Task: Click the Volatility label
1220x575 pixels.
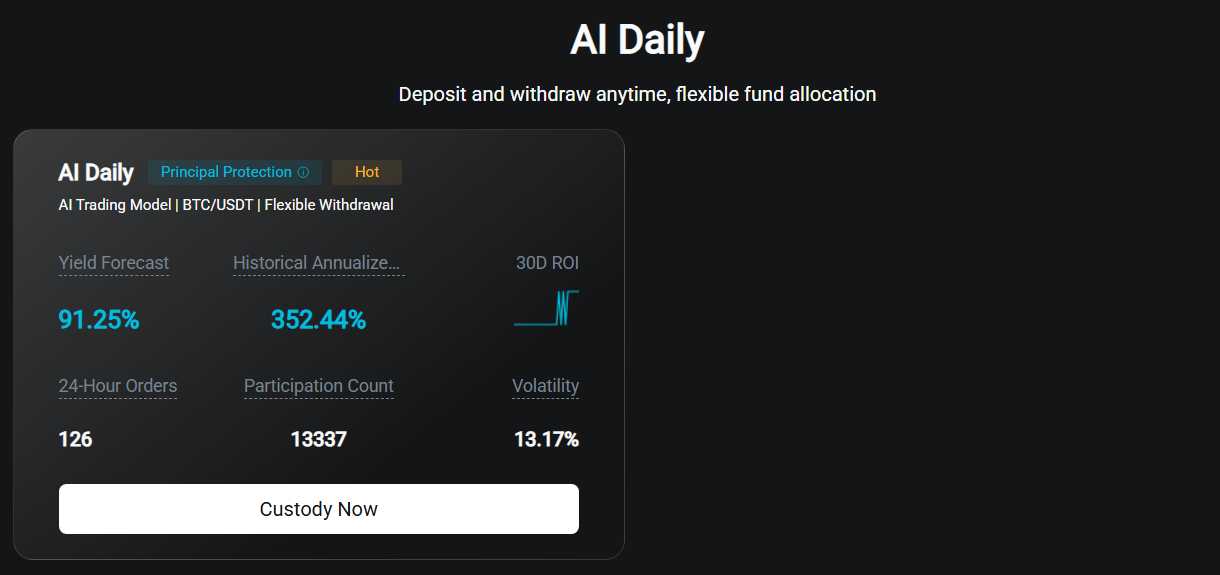Action: click(545, 386)
